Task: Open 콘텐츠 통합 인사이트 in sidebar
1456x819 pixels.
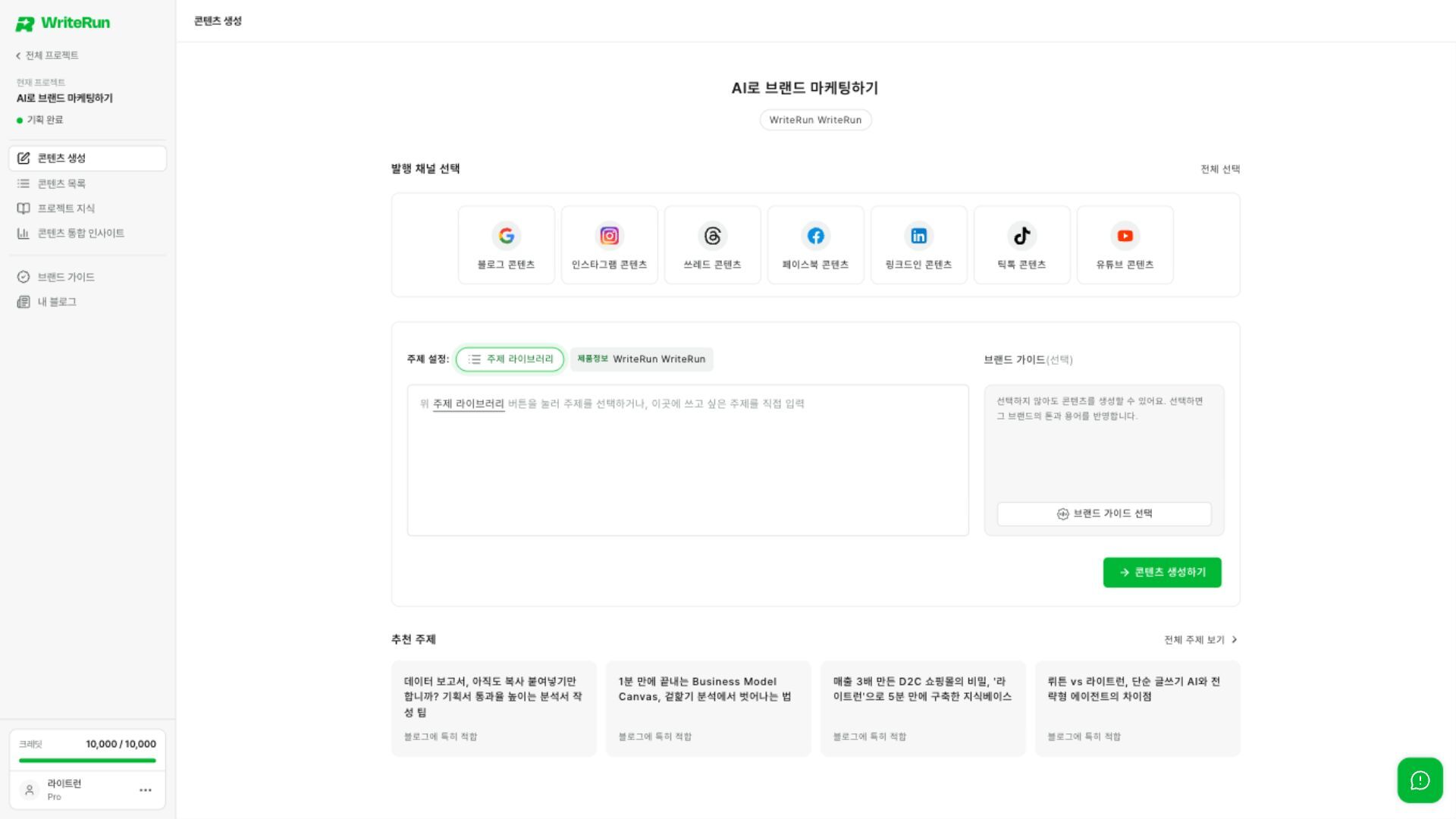Action: coord(87,234)
